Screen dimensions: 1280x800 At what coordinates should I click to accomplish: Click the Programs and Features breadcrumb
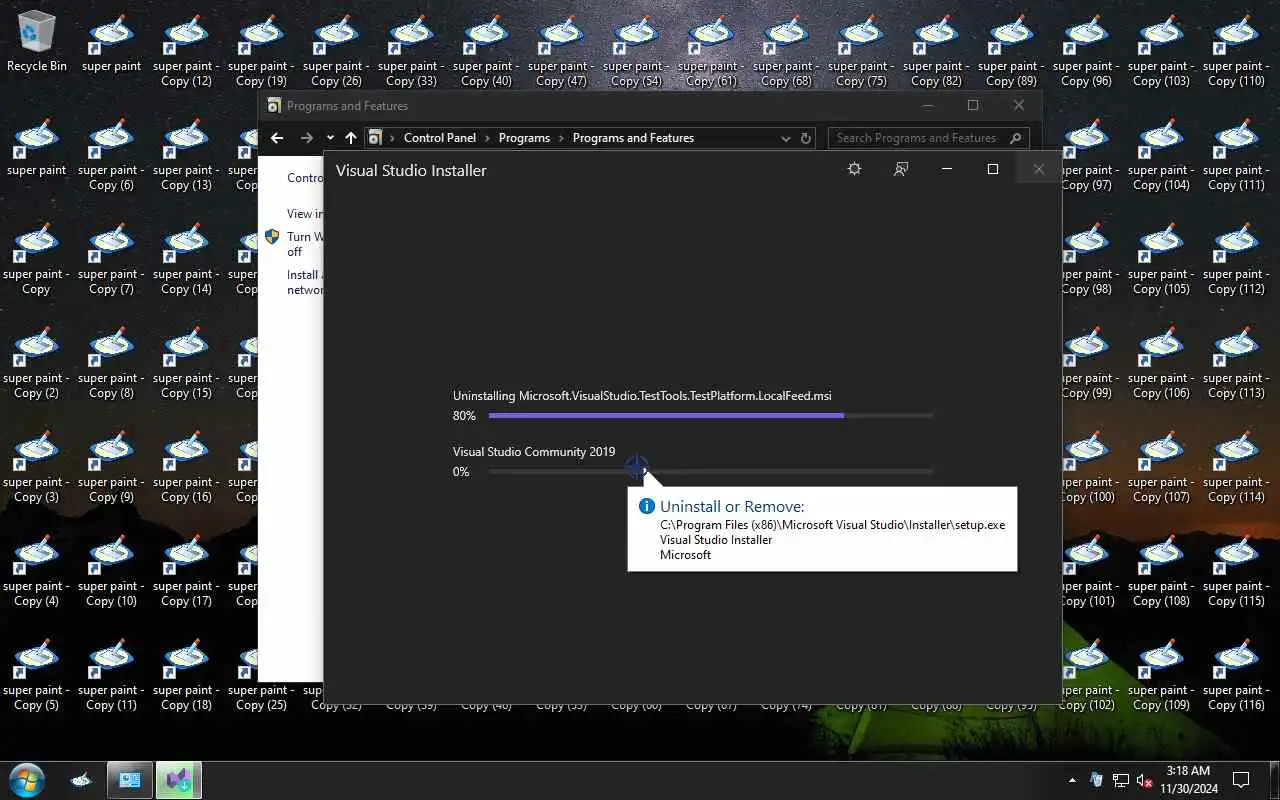[633, 138]
